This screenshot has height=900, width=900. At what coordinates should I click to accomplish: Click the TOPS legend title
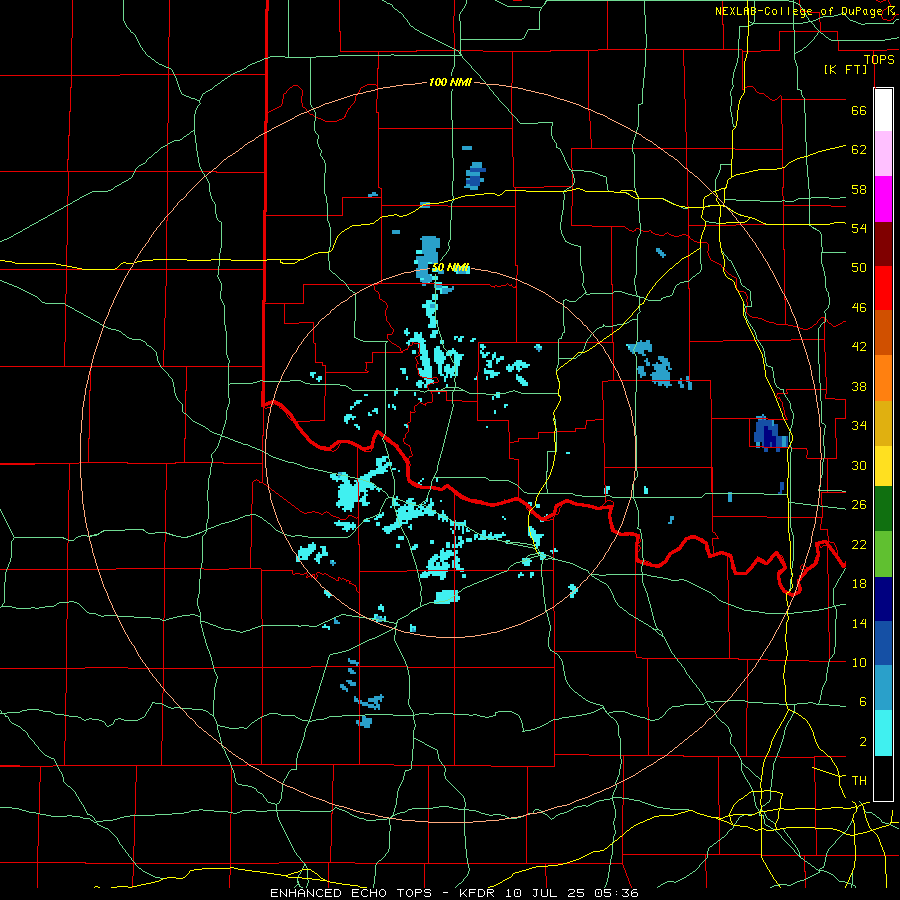click(x=879, y=60)
